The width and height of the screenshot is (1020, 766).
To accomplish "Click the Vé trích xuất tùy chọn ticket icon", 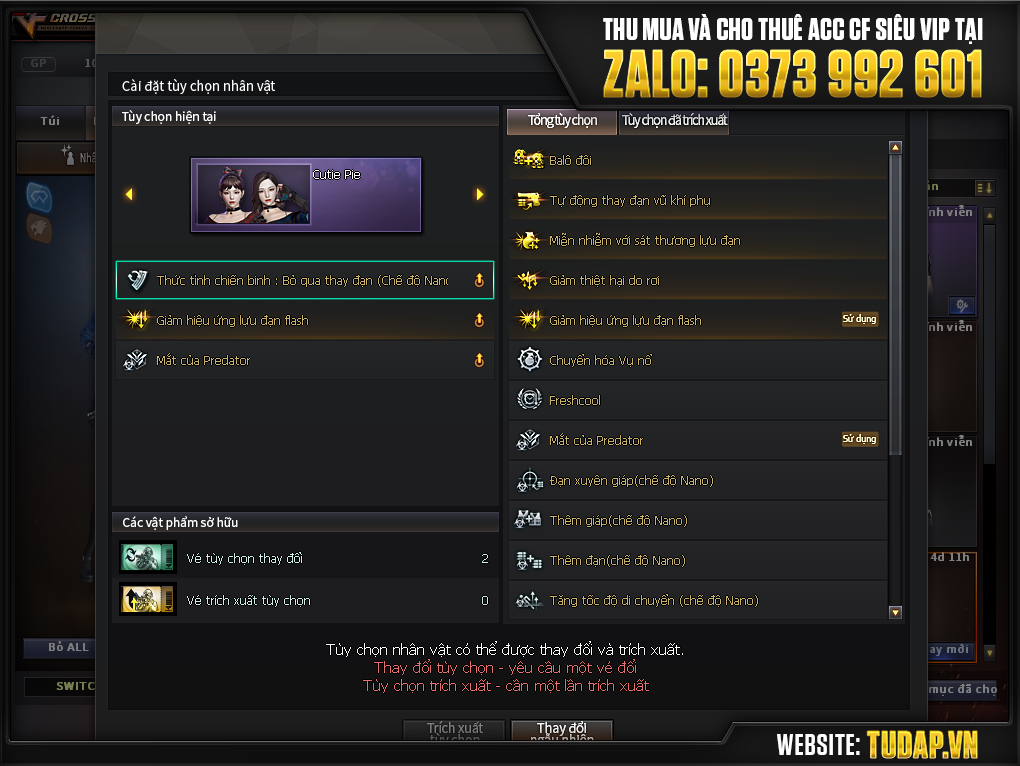I will (148, 600).
